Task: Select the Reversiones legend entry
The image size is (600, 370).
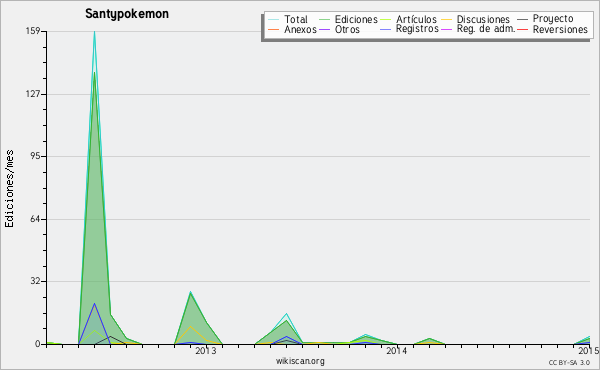Action: tap(560, 29)
